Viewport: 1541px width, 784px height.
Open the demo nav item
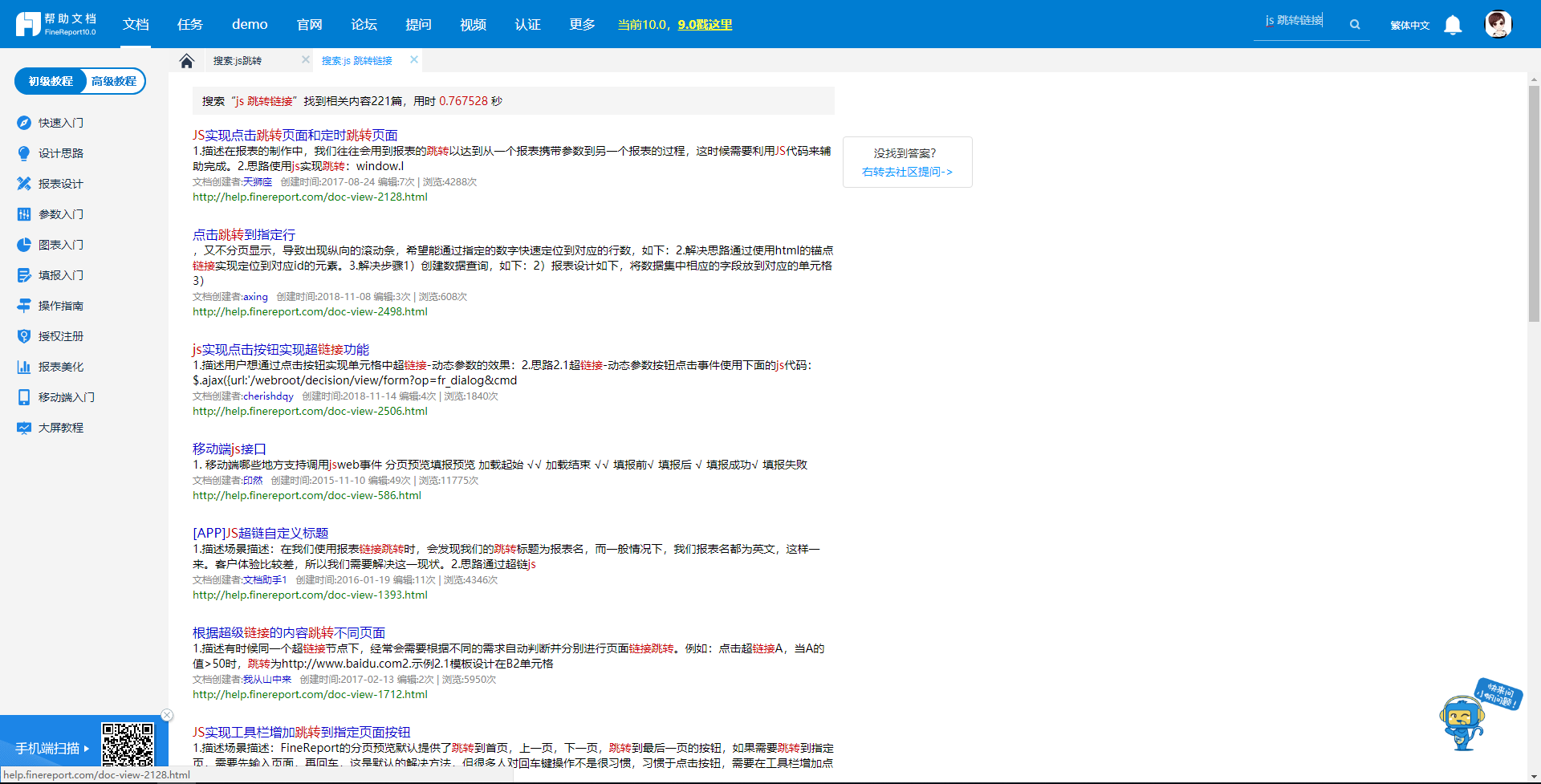click(x=250, y=24)
